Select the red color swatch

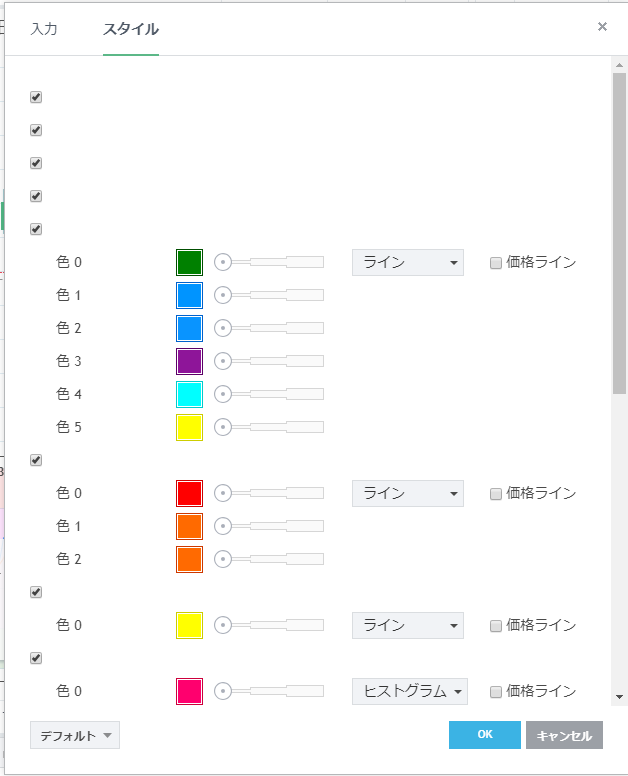[189, 493]
